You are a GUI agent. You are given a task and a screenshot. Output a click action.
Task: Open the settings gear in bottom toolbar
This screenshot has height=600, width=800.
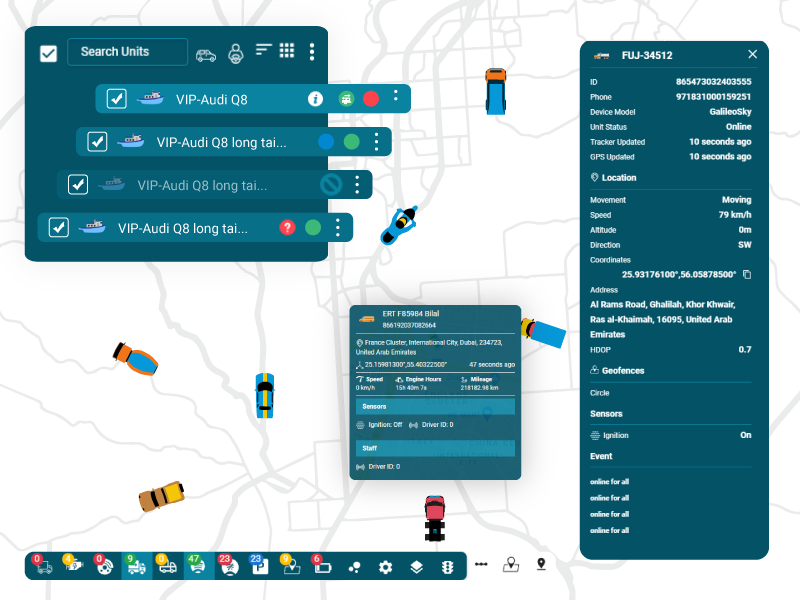(386, 567)
